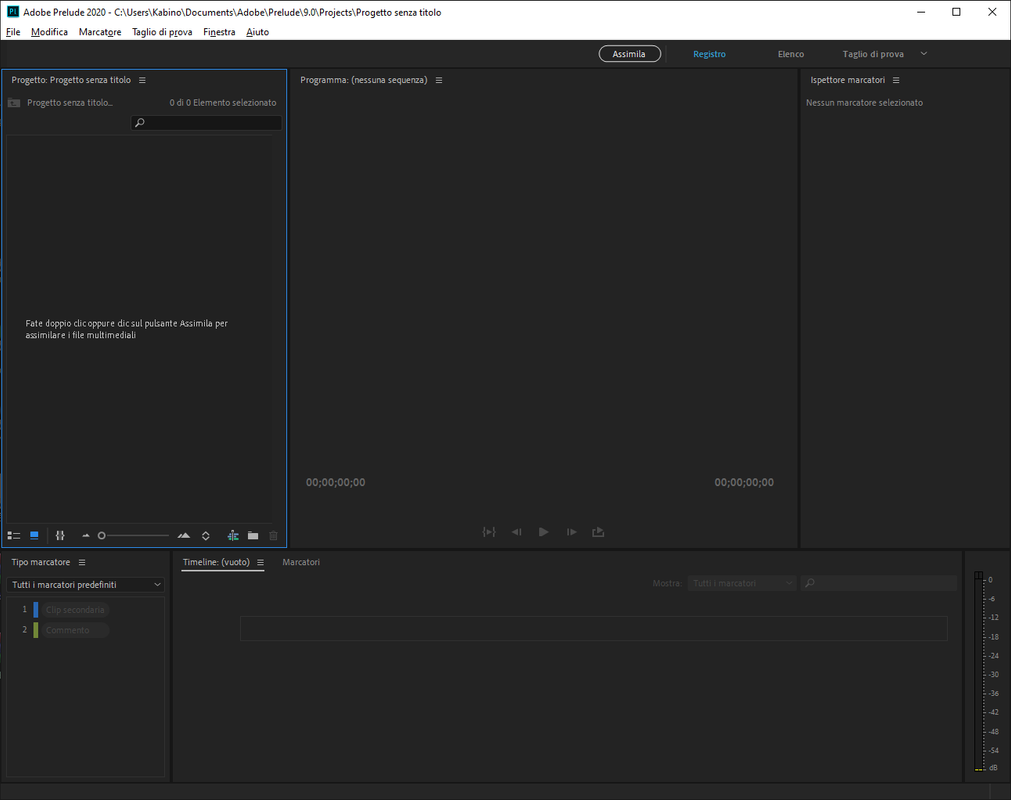Open the Progetto panel menu icon
1011x800 pixels.
tap(142, 80)
